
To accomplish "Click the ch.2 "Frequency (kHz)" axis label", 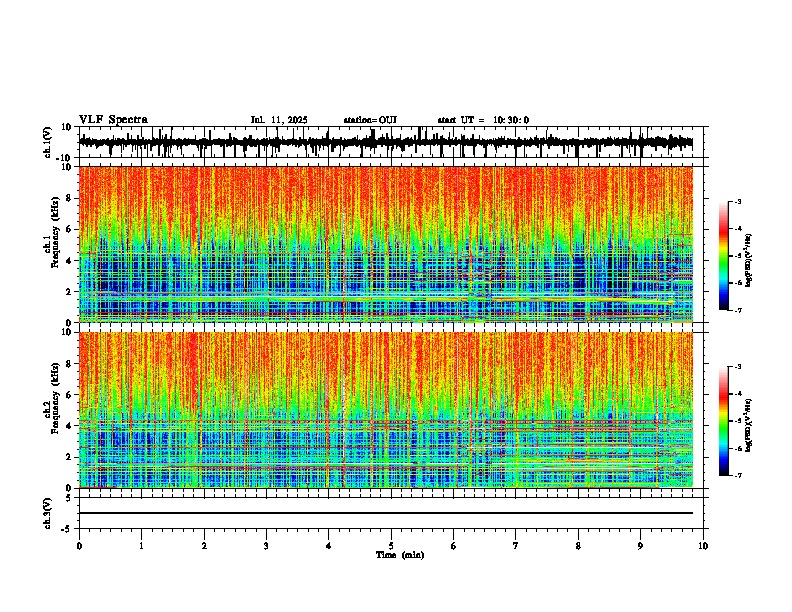I will 55,398.
